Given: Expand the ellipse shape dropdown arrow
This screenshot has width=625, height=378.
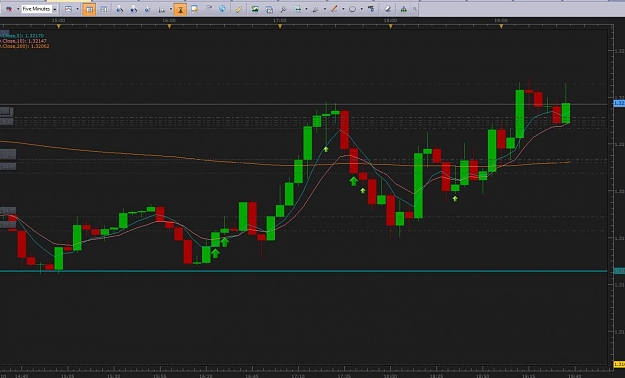Looking at the screenshot, I should (361, 9).
